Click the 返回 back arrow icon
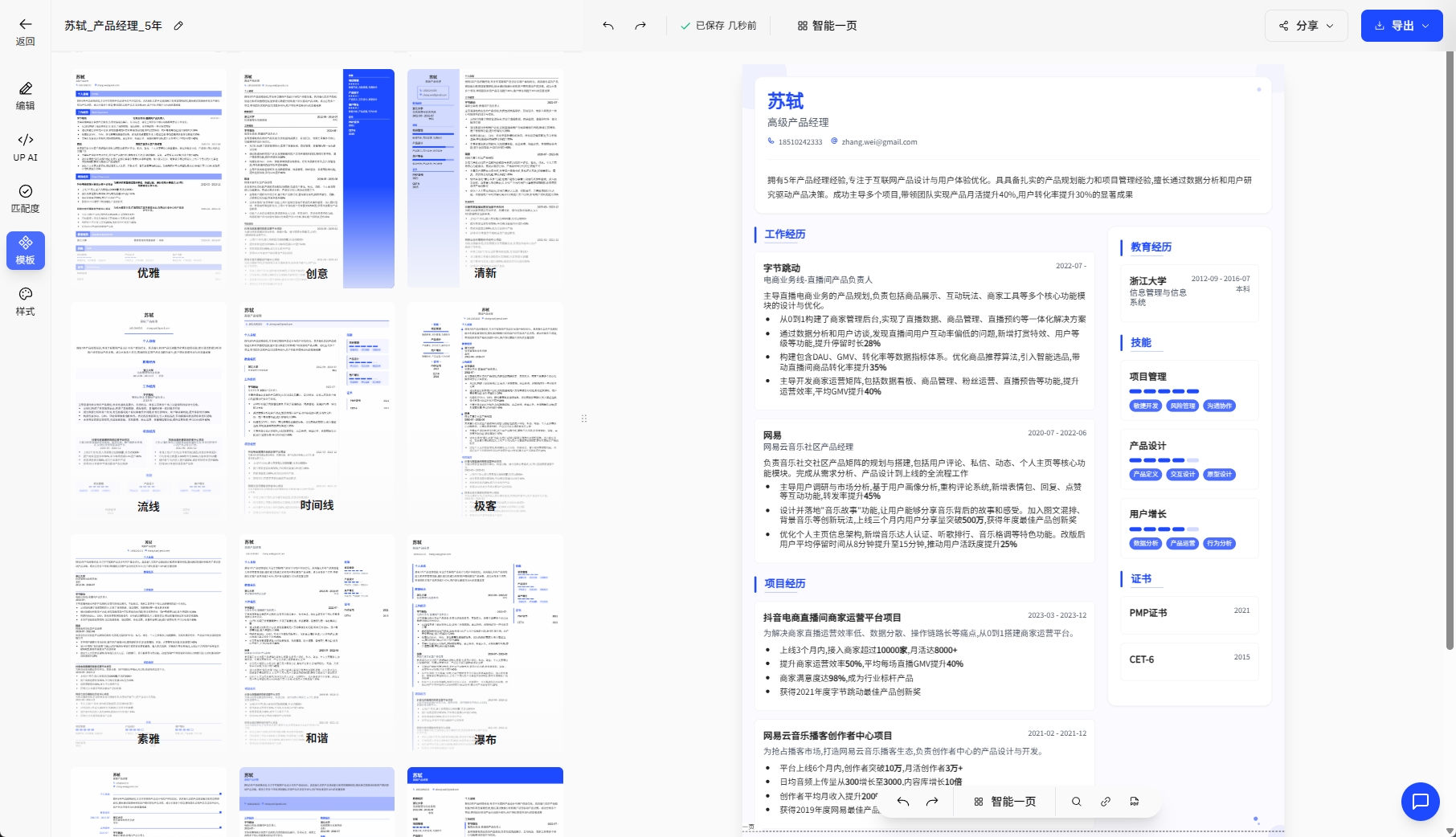1456x837 pixels. point(25,25)
